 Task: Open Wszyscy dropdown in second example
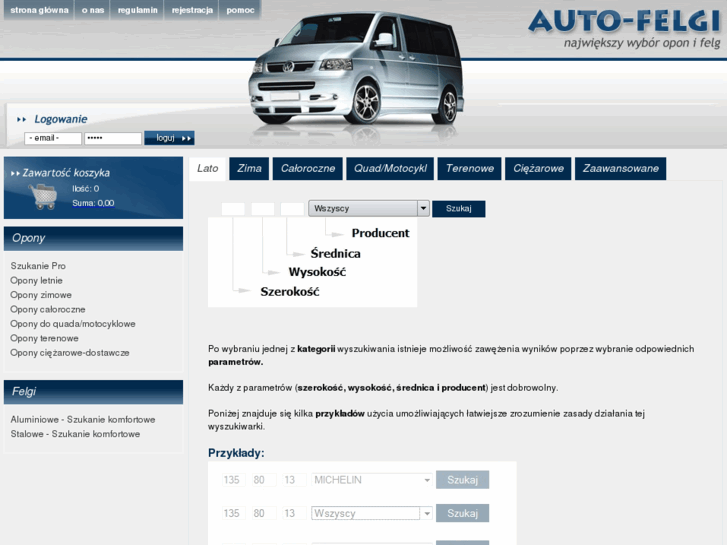click(x=372, y=513)
